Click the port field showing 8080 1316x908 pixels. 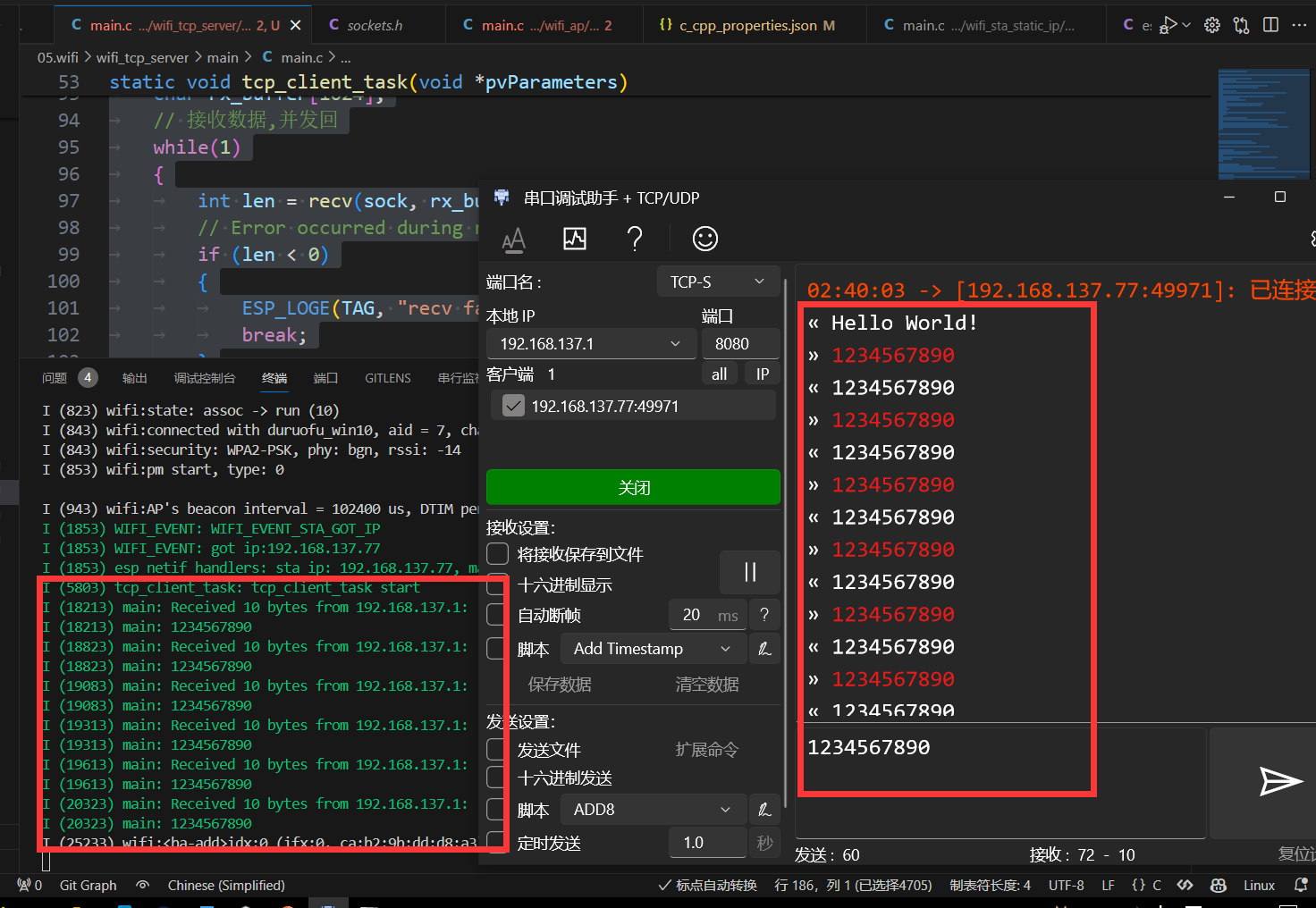(x=738, y=344)
